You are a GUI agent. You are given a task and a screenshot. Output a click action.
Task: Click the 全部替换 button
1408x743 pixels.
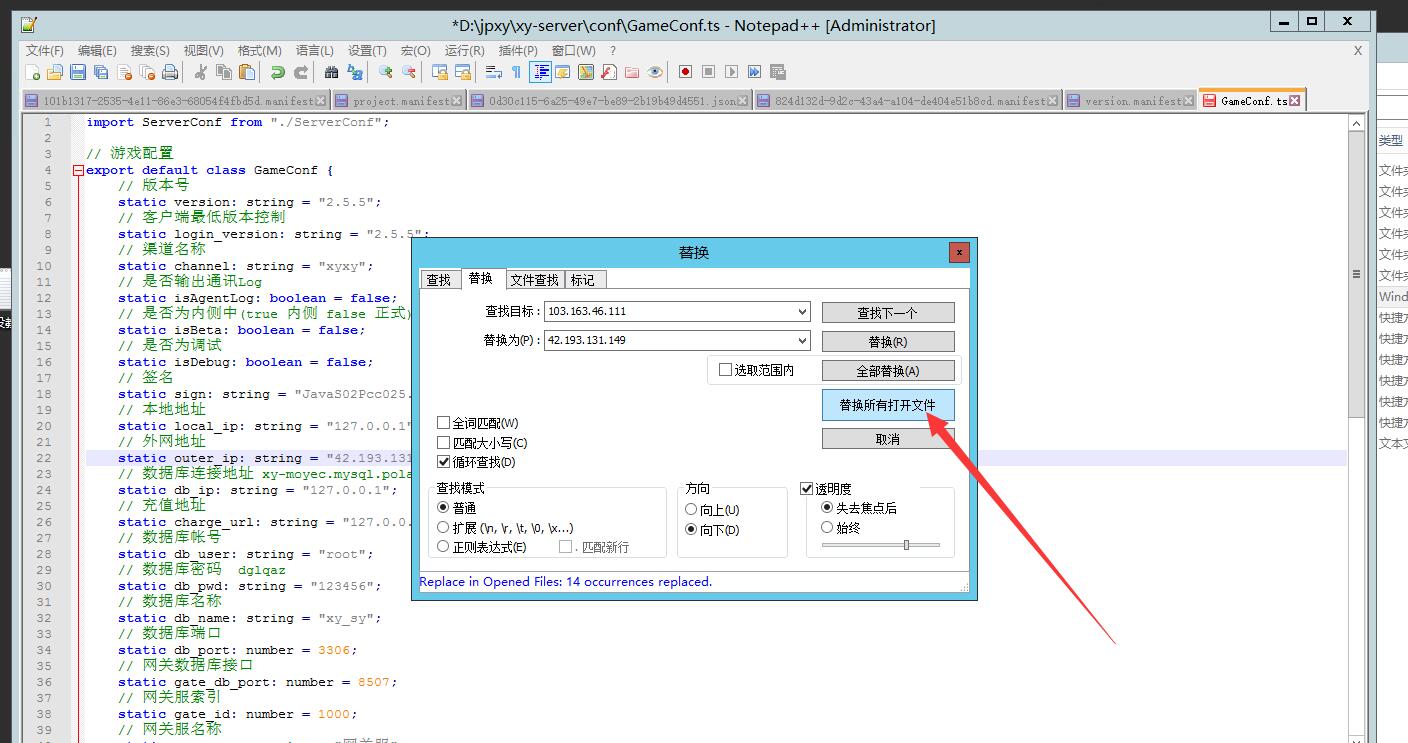(887, 371)
